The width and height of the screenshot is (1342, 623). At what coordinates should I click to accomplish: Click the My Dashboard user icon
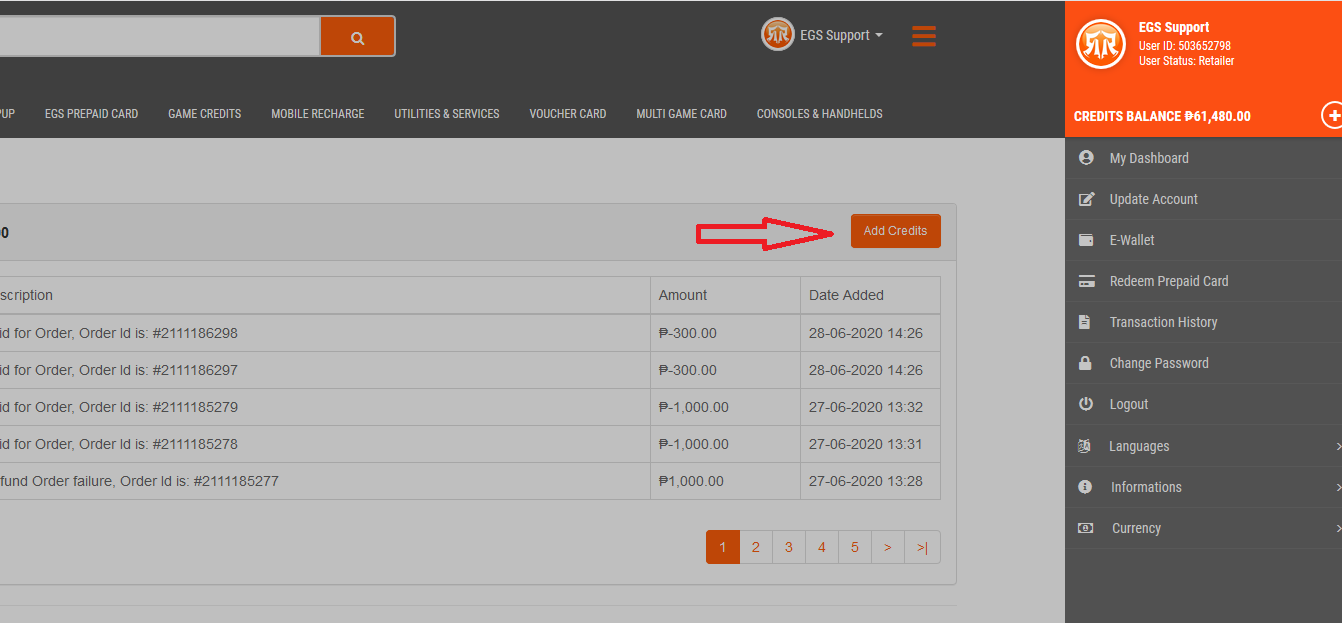pos(1086,158)
